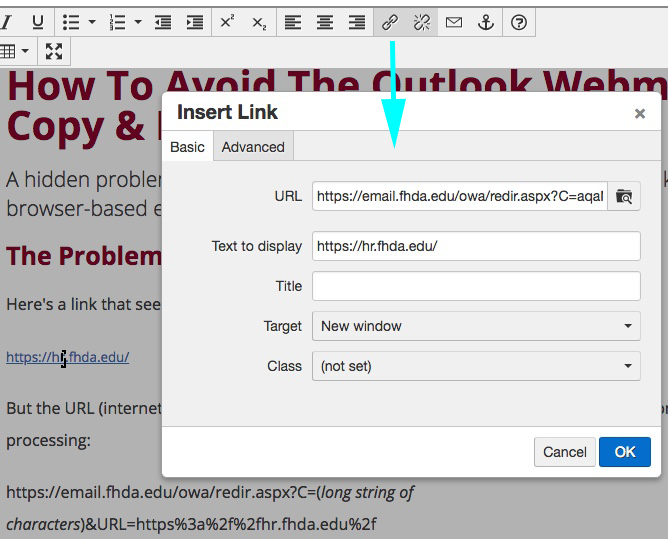Toggle italic formatting
Image resolution: width=668 pixels, height=539 pixels.
(7, 22)
